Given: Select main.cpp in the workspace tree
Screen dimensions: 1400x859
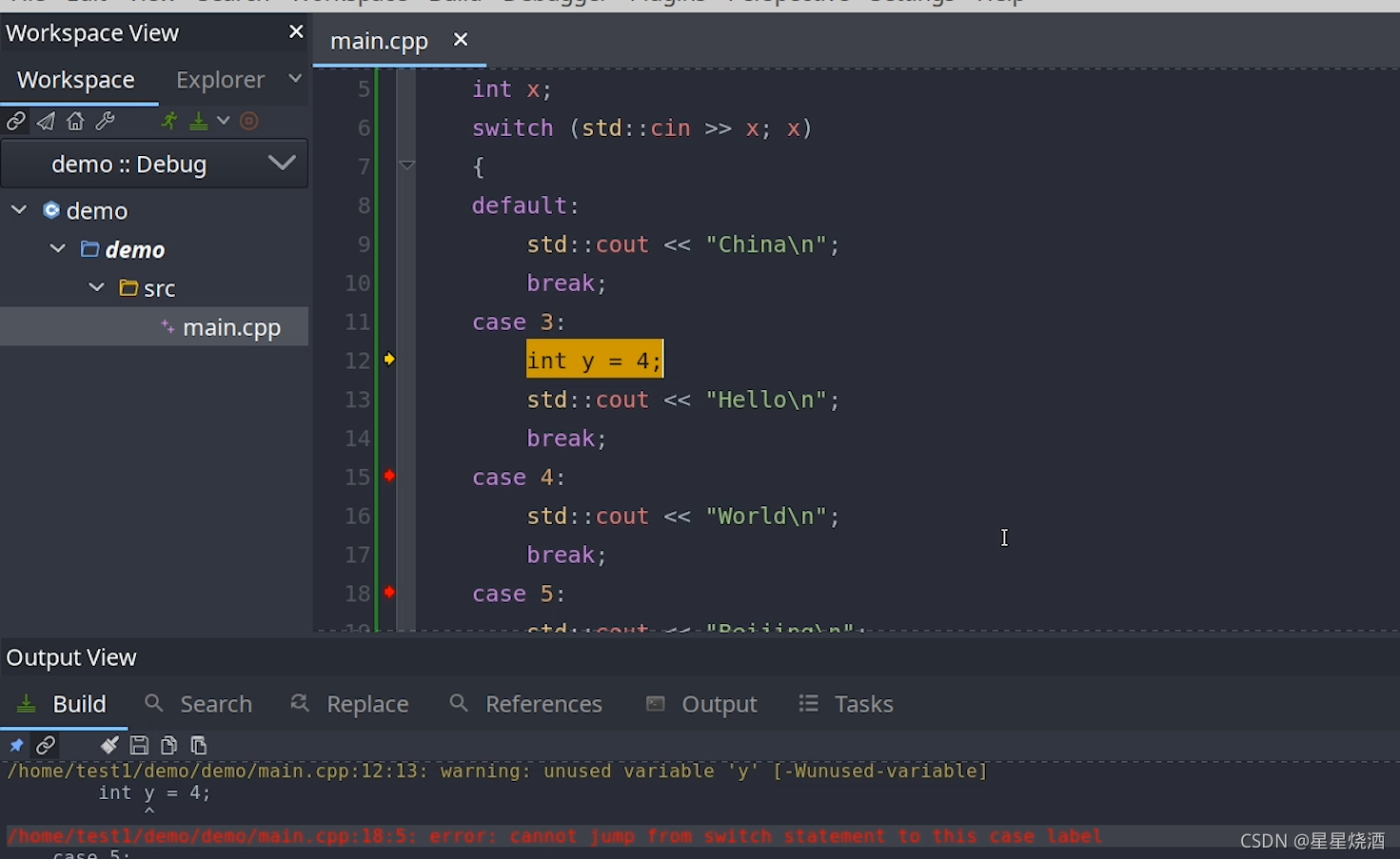Looking at the screenshot, I should 154,327.
